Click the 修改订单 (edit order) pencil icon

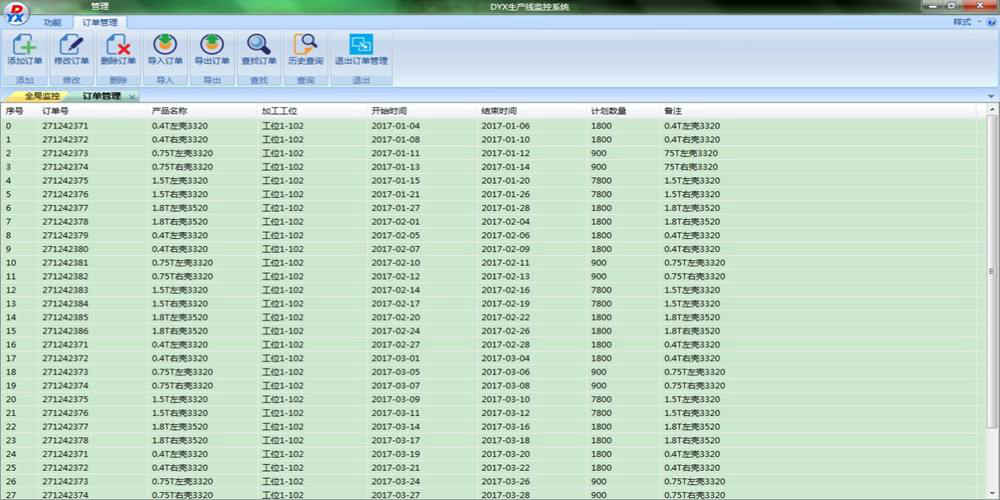[71, 45]
